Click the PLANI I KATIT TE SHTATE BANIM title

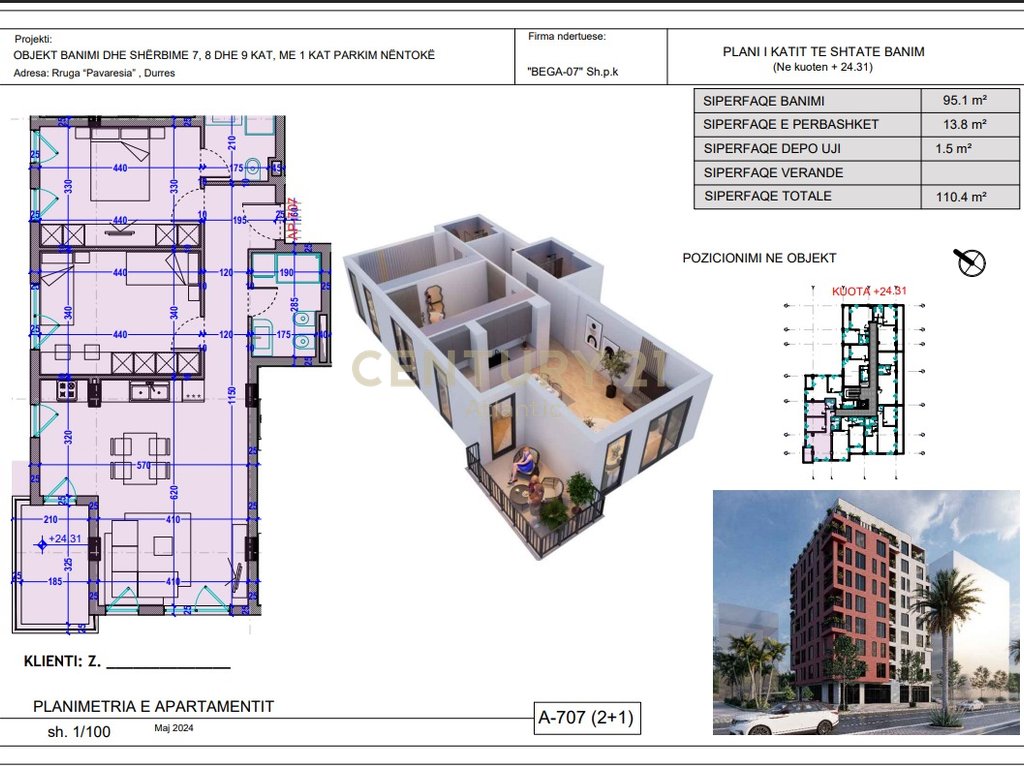coord(823,52)
